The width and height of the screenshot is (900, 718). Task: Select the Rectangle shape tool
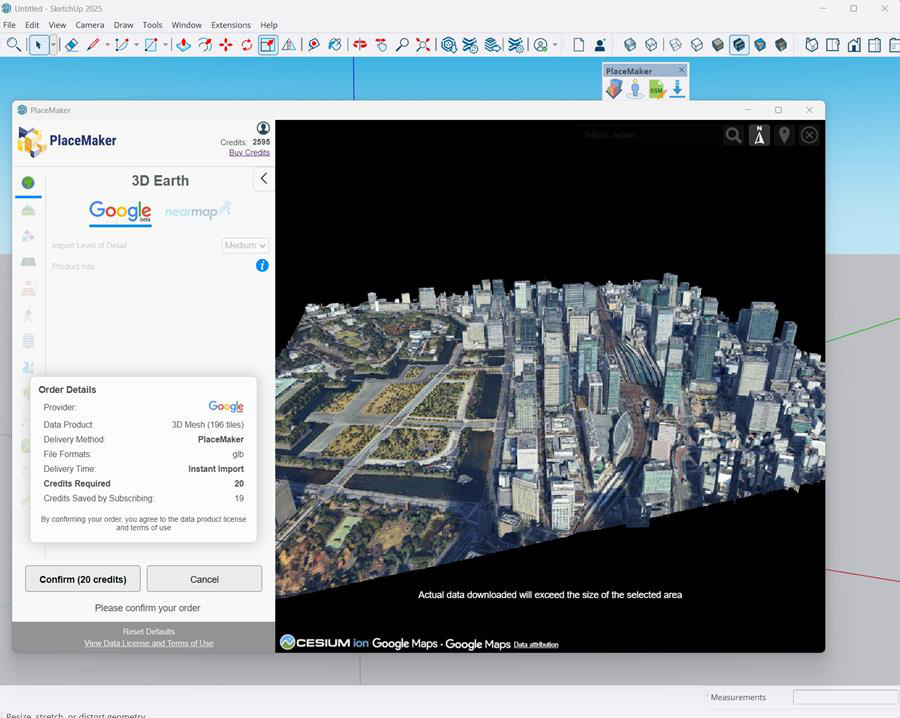click(x=151, y=45)
